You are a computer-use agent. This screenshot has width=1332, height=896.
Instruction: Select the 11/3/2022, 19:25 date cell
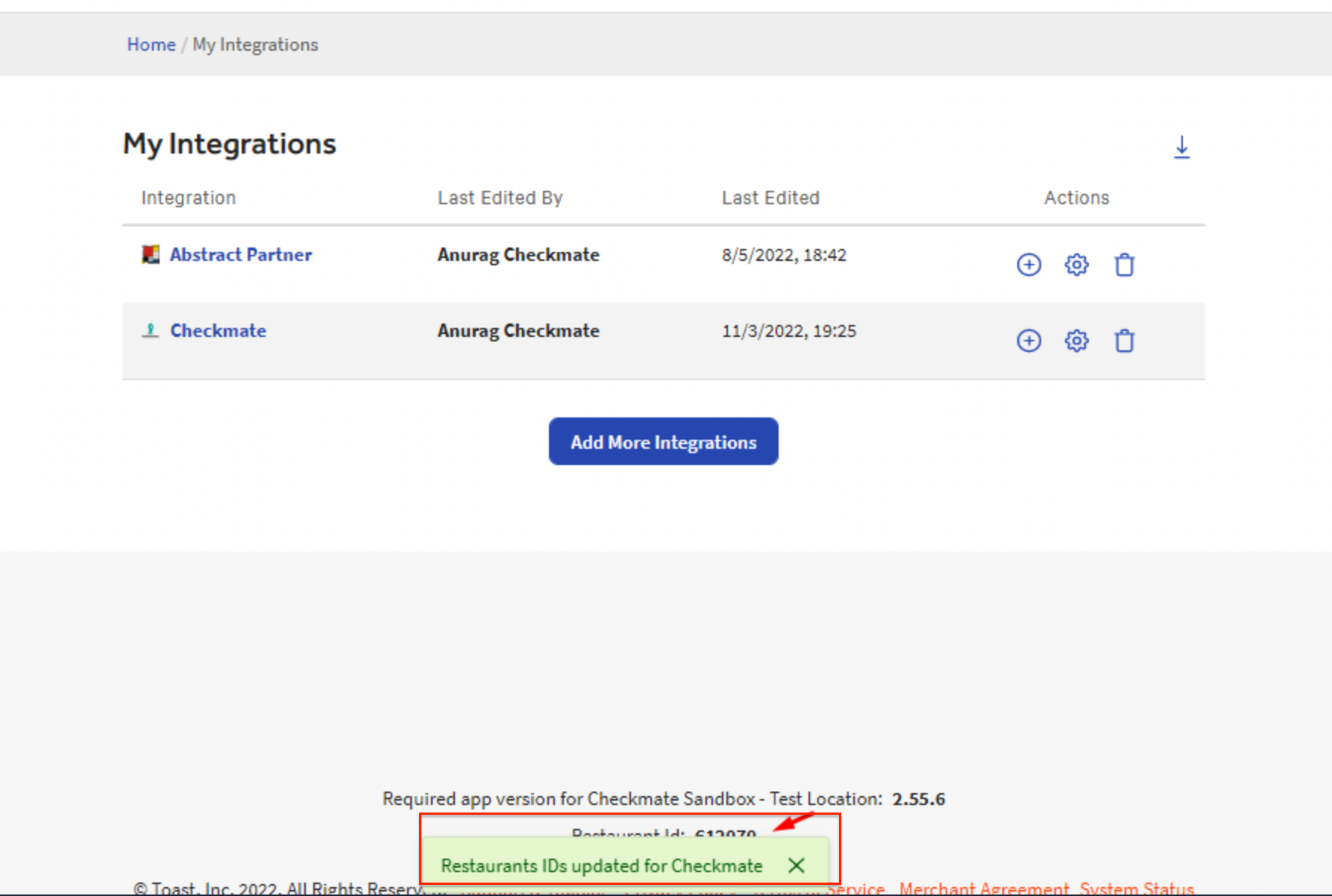pyautogui.click(x=789, y=331)
